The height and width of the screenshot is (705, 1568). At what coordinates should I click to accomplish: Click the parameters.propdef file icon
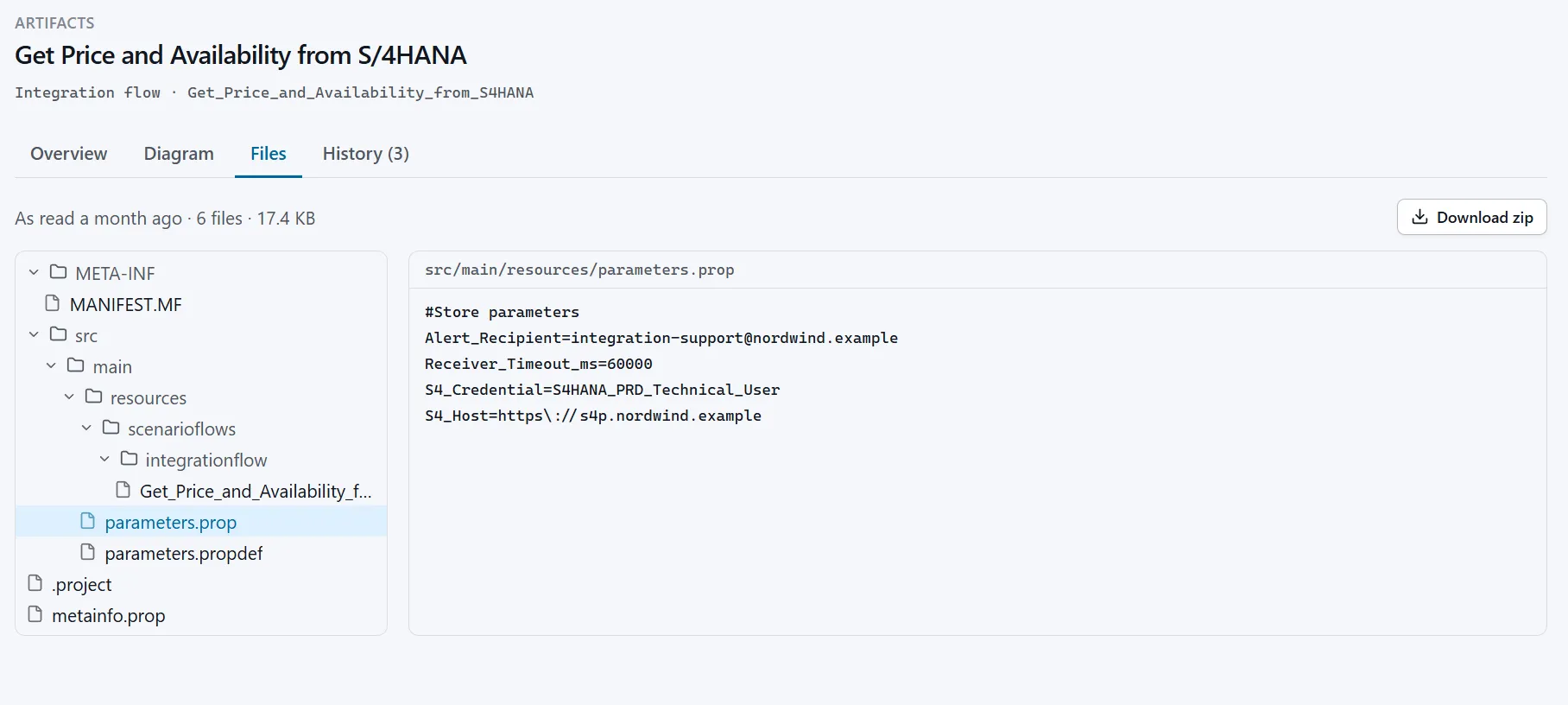(88, 552)
